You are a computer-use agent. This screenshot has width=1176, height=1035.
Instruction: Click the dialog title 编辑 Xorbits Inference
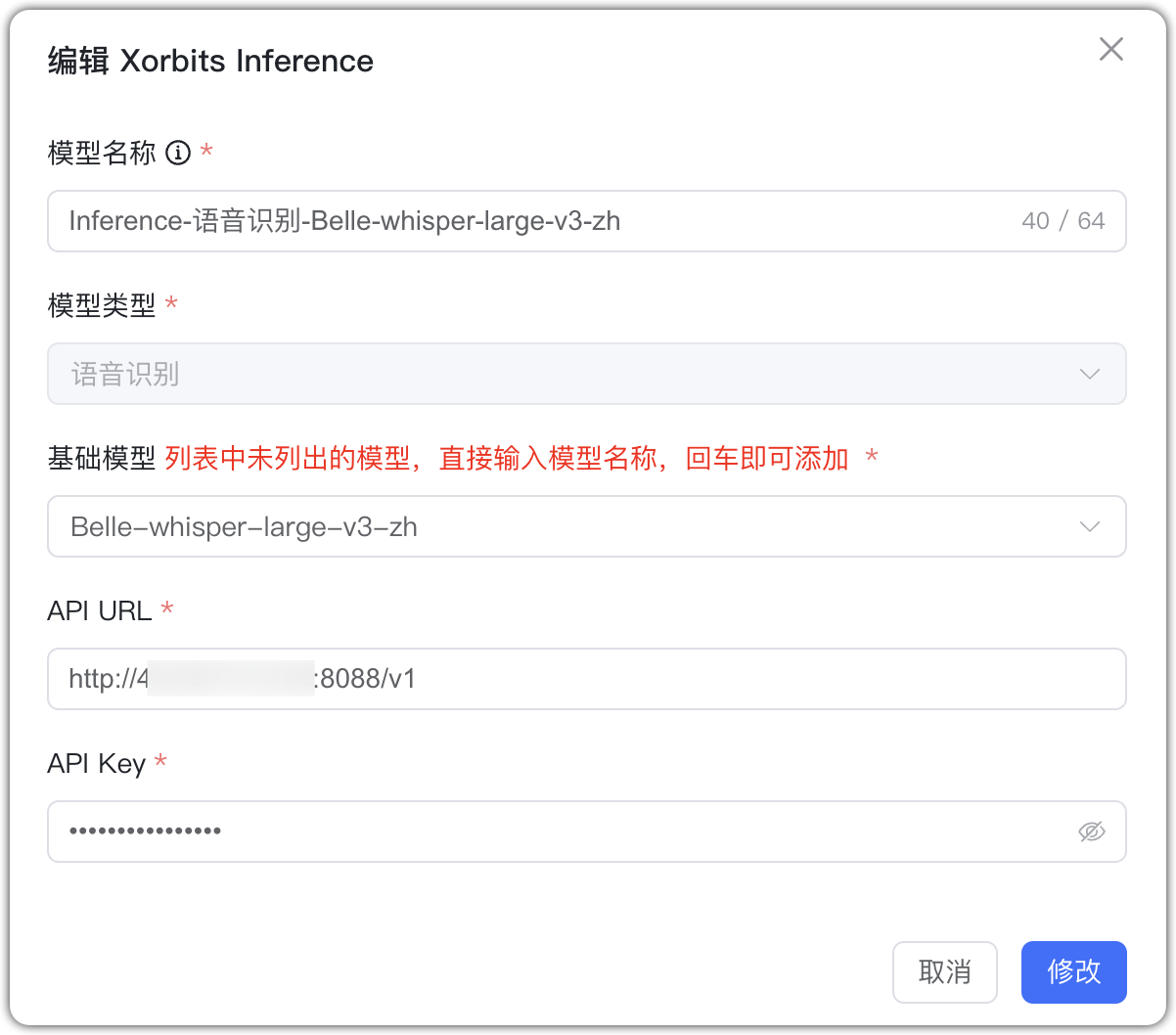tap(210, 61)
